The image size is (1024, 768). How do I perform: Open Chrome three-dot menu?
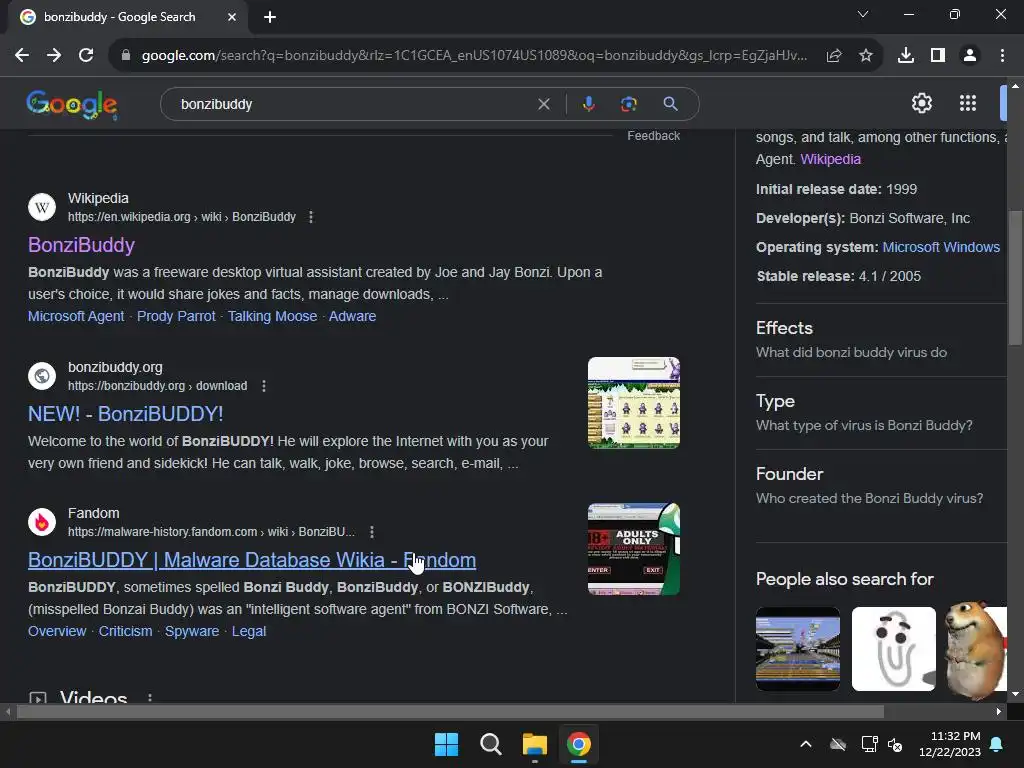pyautogui.click(x=1002, y=56)
